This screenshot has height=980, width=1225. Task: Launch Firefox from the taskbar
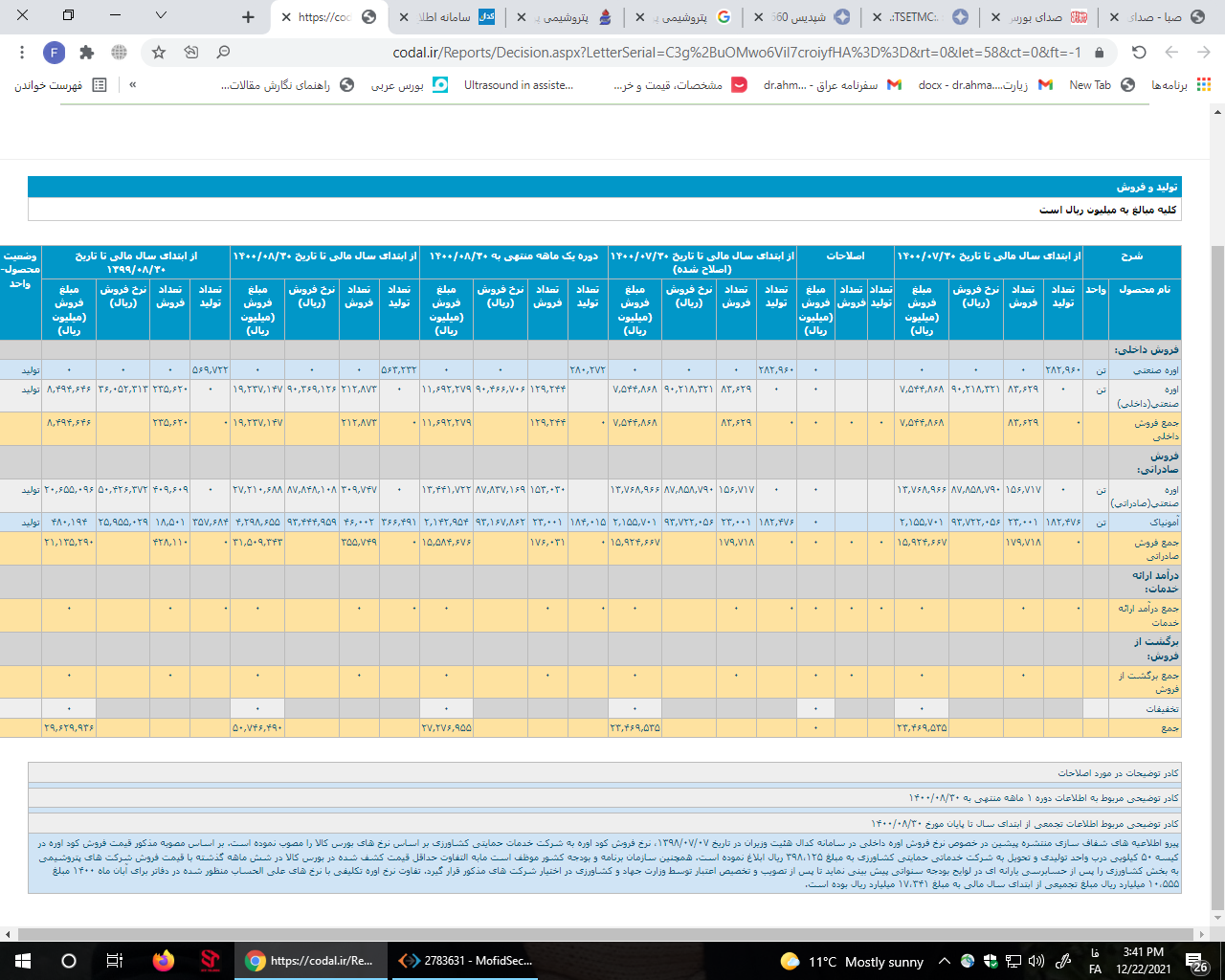tap(164, 961)
